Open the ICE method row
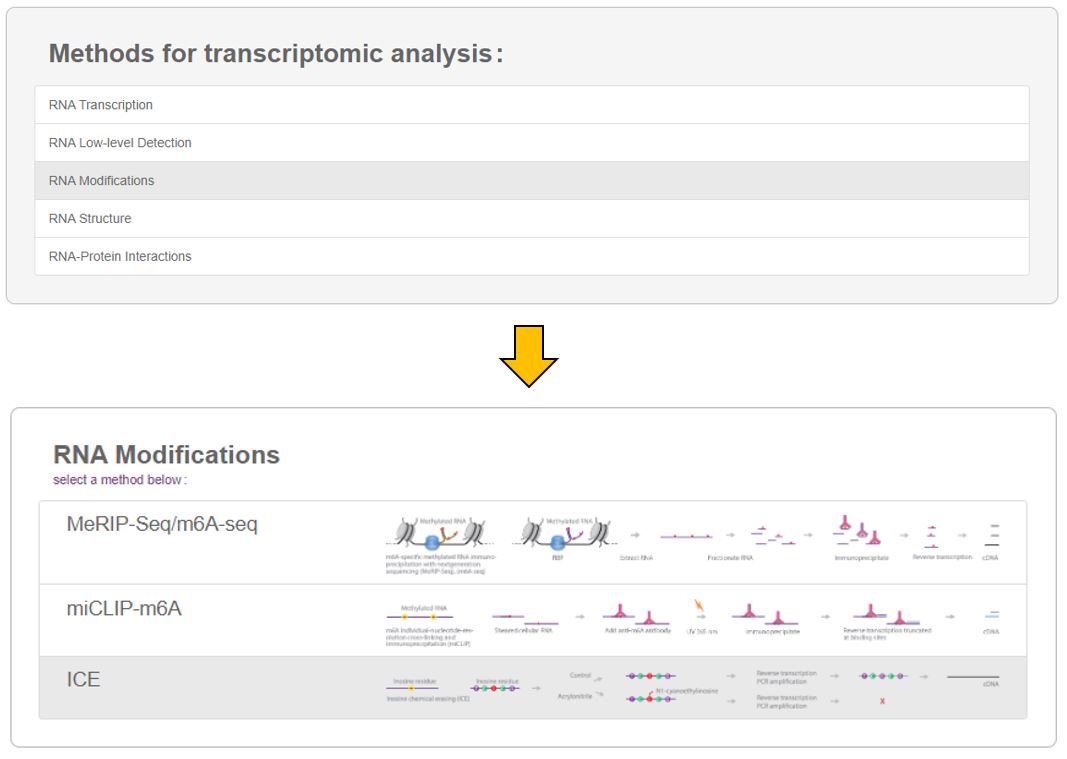Viewport: 1067px width, 759px height. (x=84, y=680)
